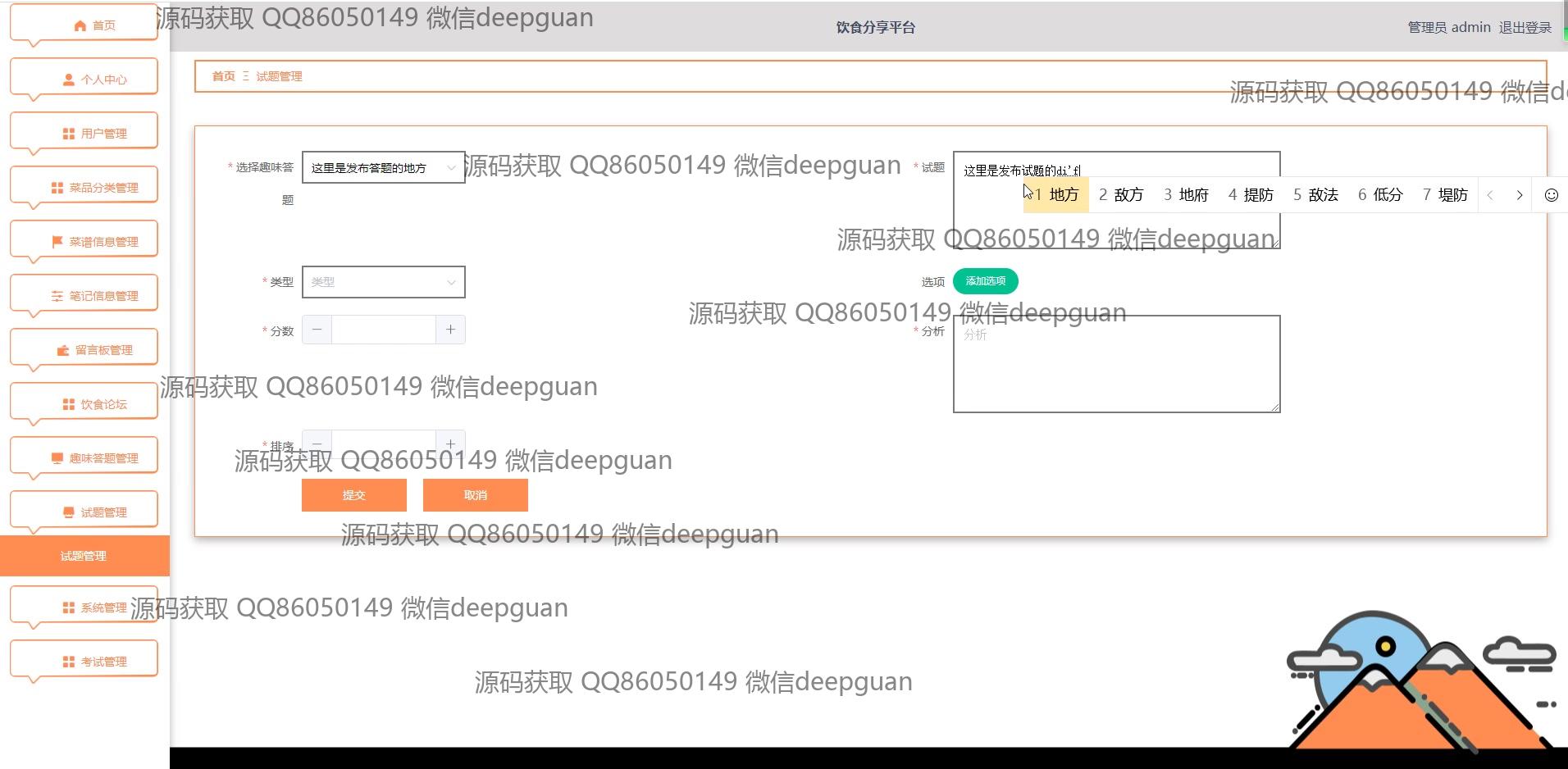Screen dimensions: 1568x769
Task: Open the 类型 dropdown
Action: (x=383, y=282)
